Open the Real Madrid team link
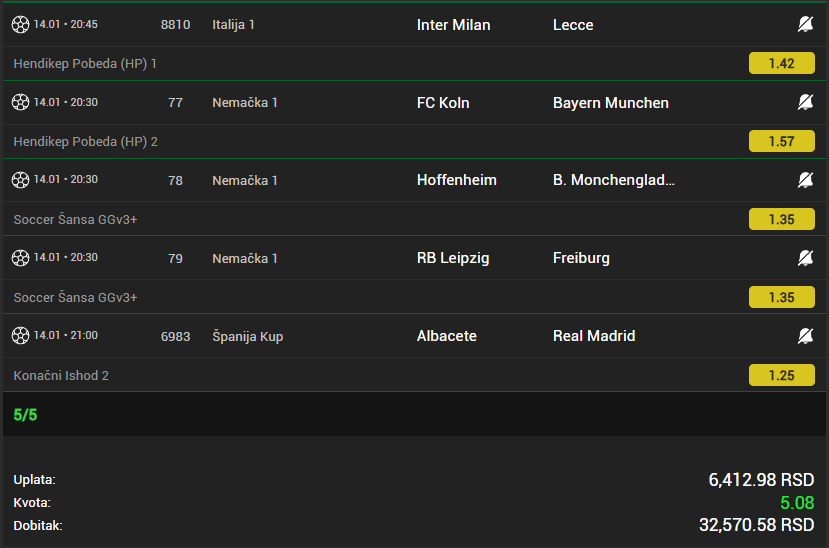This screenshot has height=548, width=829. (x=594, y=336)
